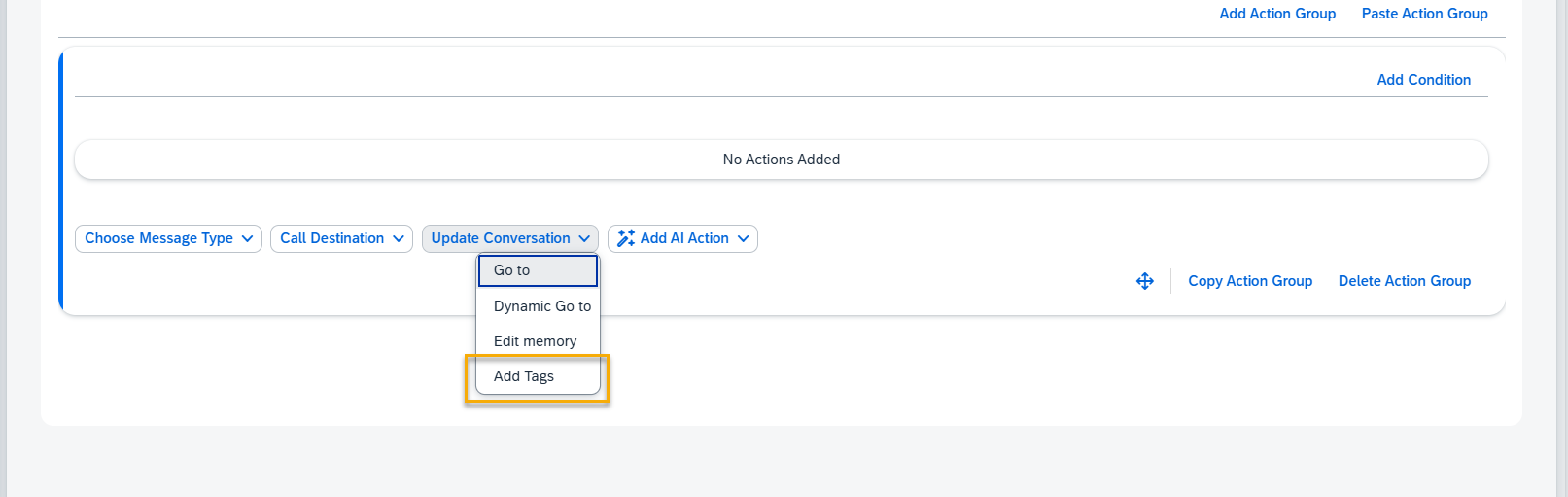Image resolution: width=1568 pixels, height=497 pixels.
Task: Pick "Edit memory" in the dropdown list
Action: pos(535,341)
